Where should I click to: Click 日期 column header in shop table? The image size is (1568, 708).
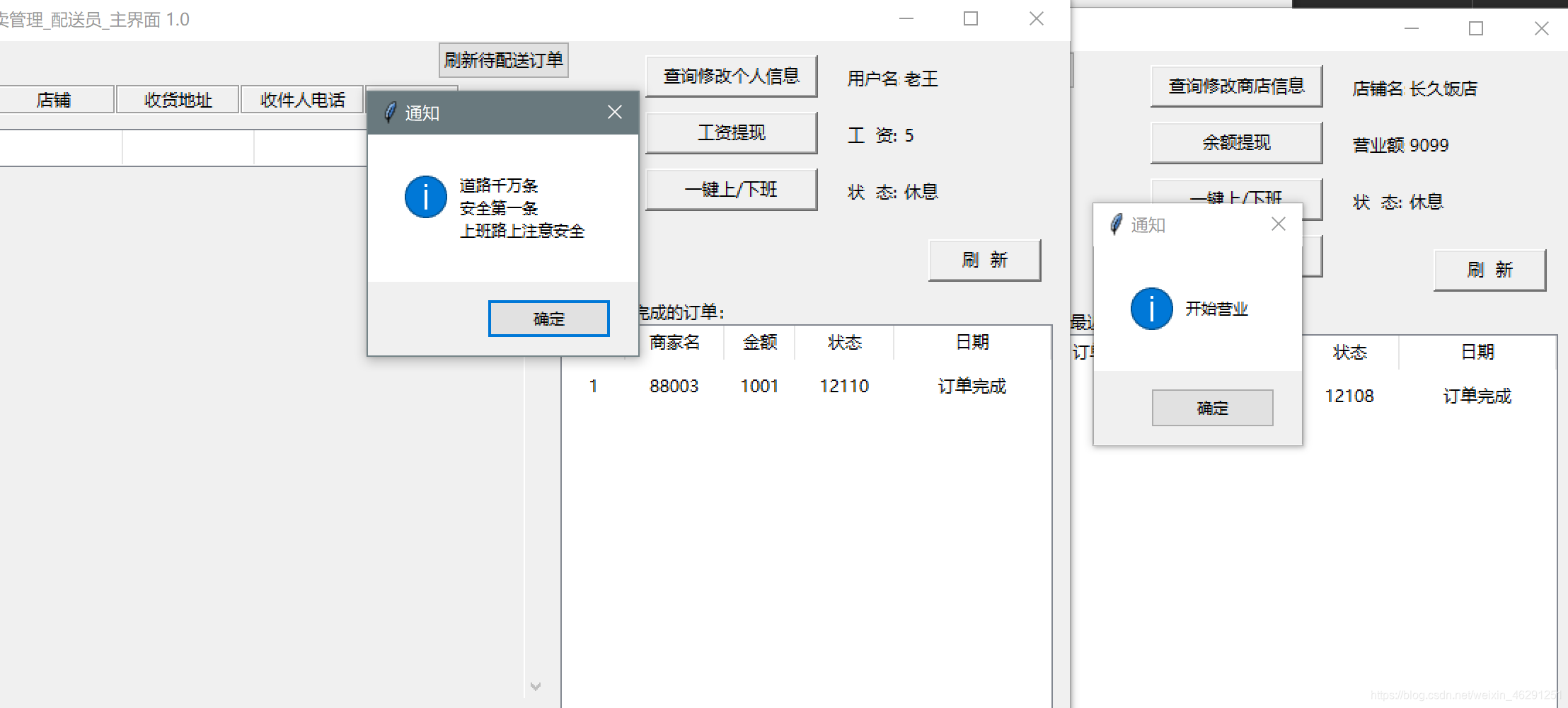tap(1477, 353)
